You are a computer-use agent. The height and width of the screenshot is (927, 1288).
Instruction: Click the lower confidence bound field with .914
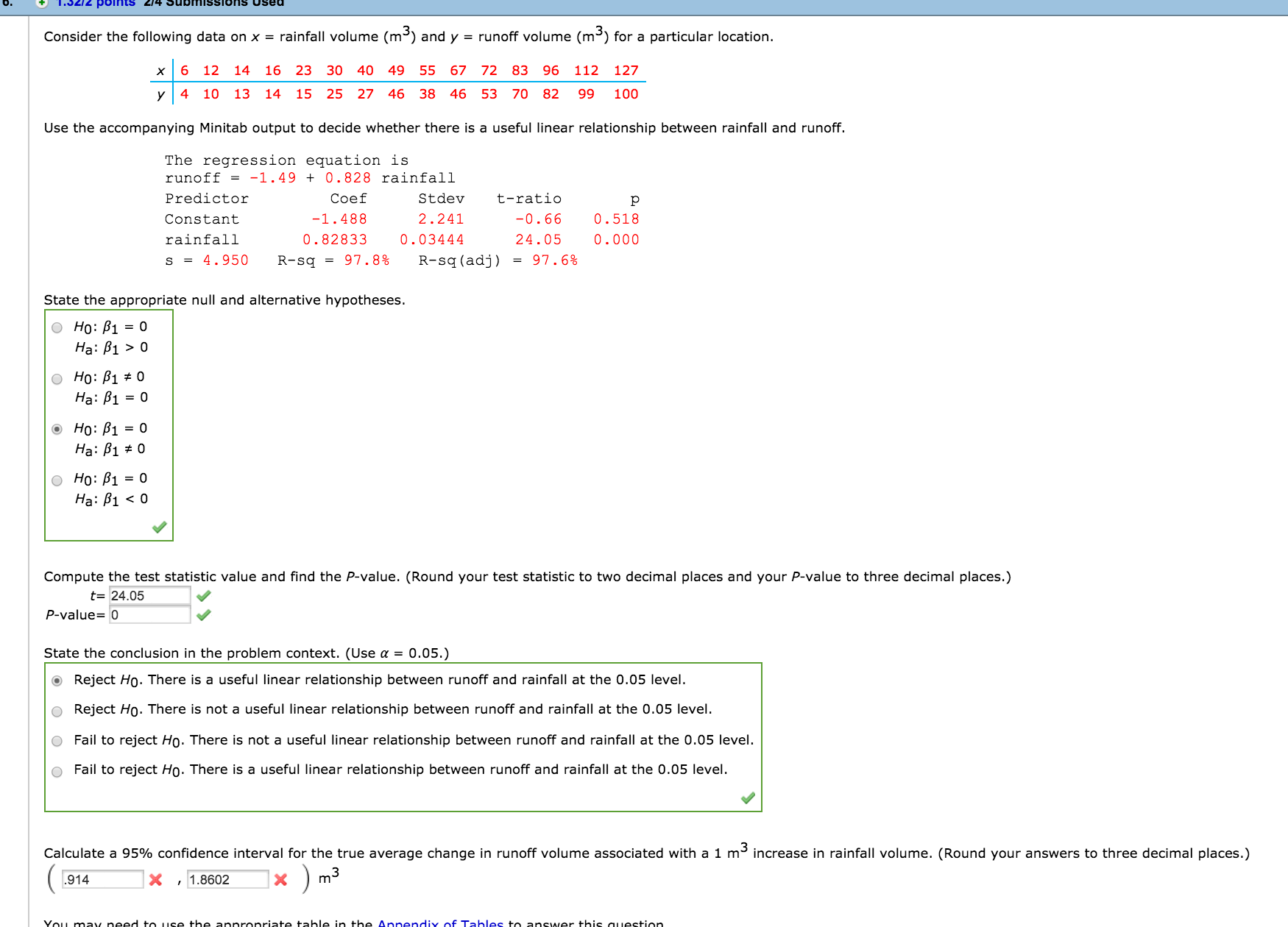[x=102, y=880]
